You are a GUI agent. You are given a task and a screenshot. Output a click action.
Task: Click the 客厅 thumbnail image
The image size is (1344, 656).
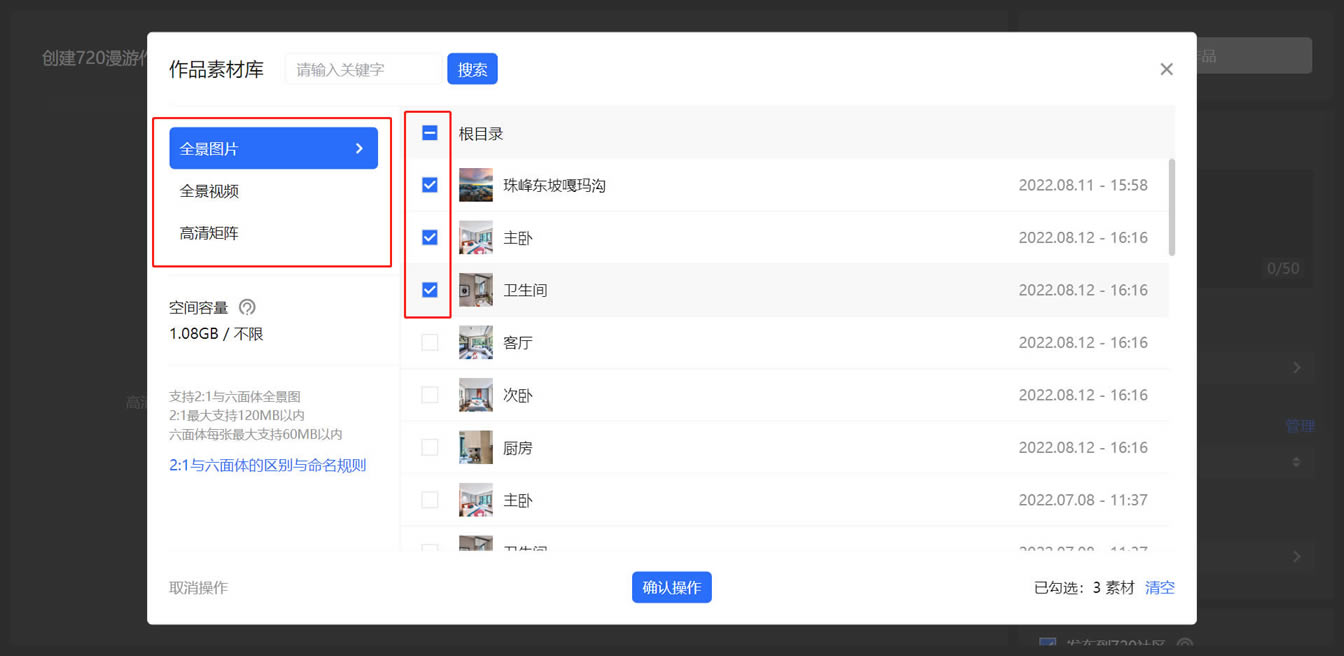(x=476, y=342)
